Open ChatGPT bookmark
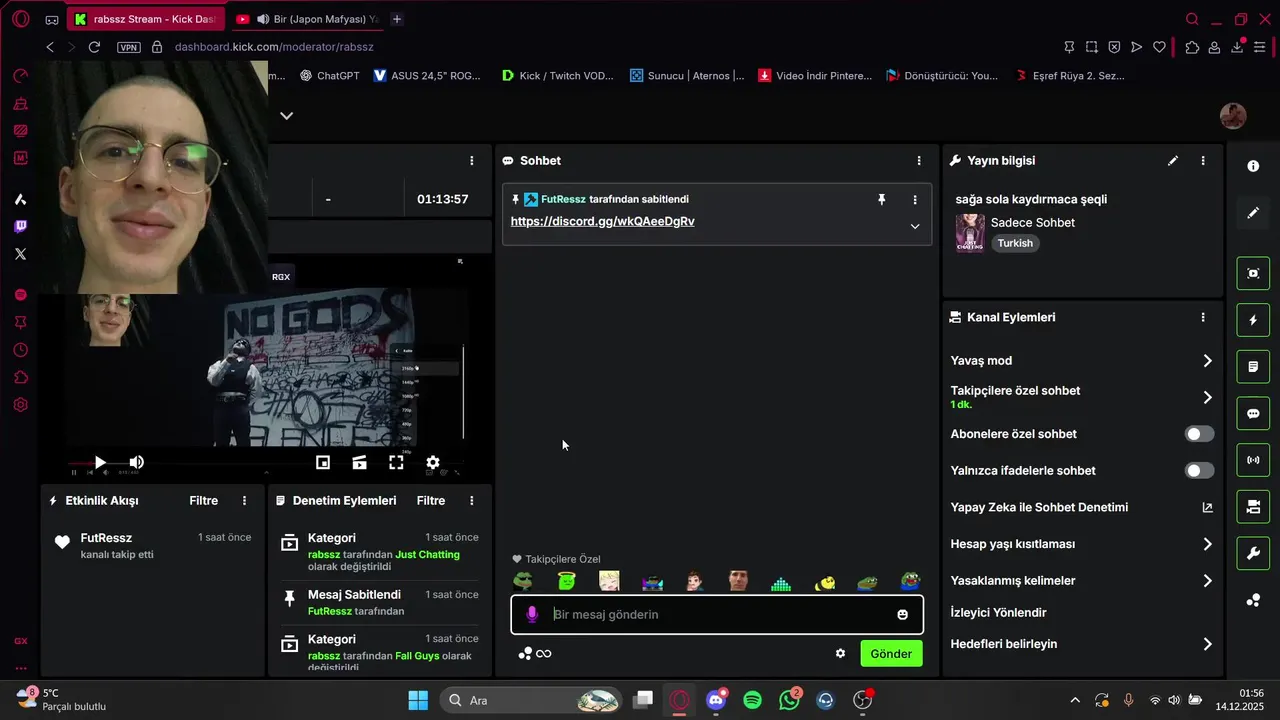 330,75
